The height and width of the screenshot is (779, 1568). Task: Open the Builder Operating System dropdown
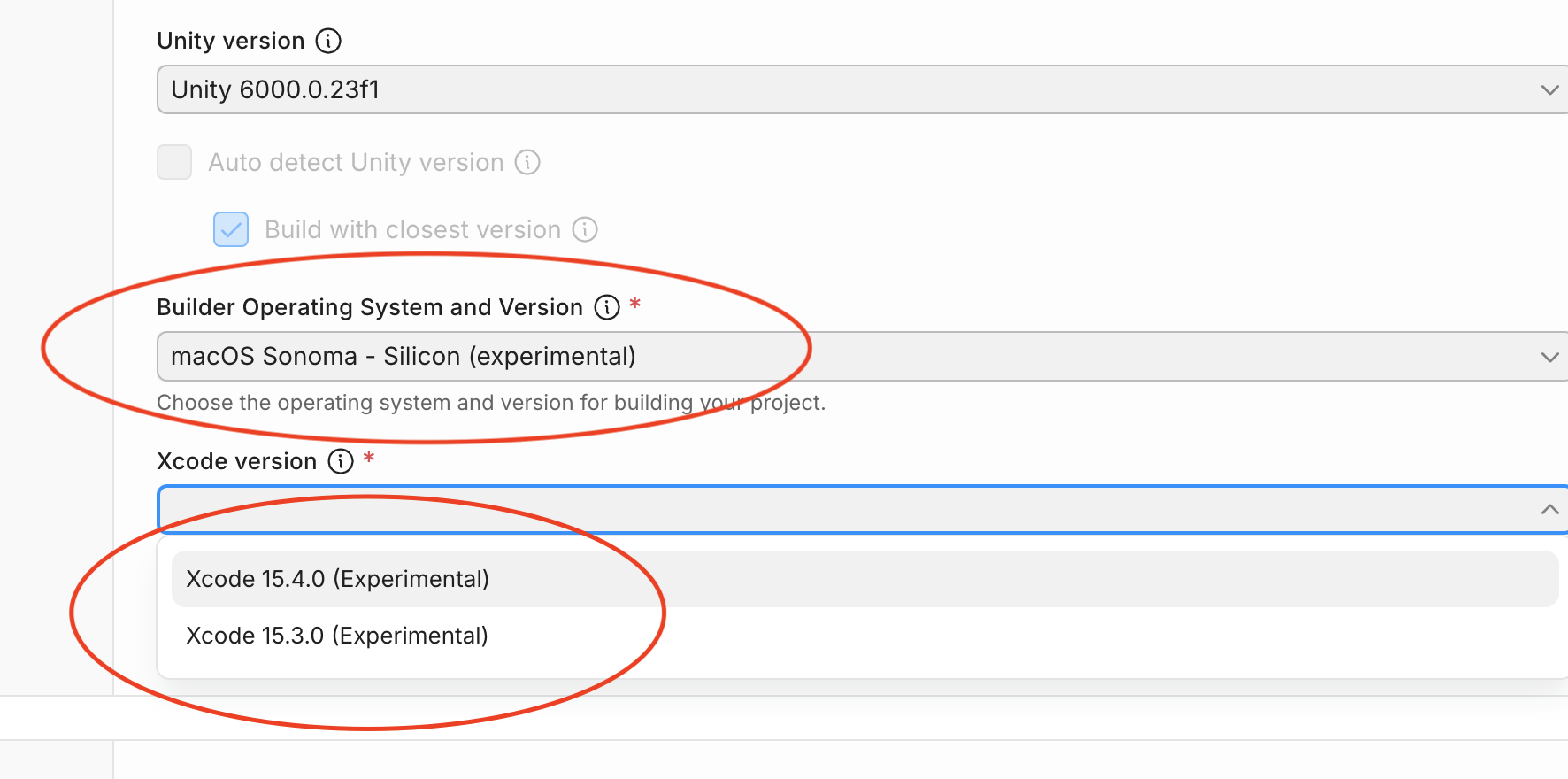[796, 357]
